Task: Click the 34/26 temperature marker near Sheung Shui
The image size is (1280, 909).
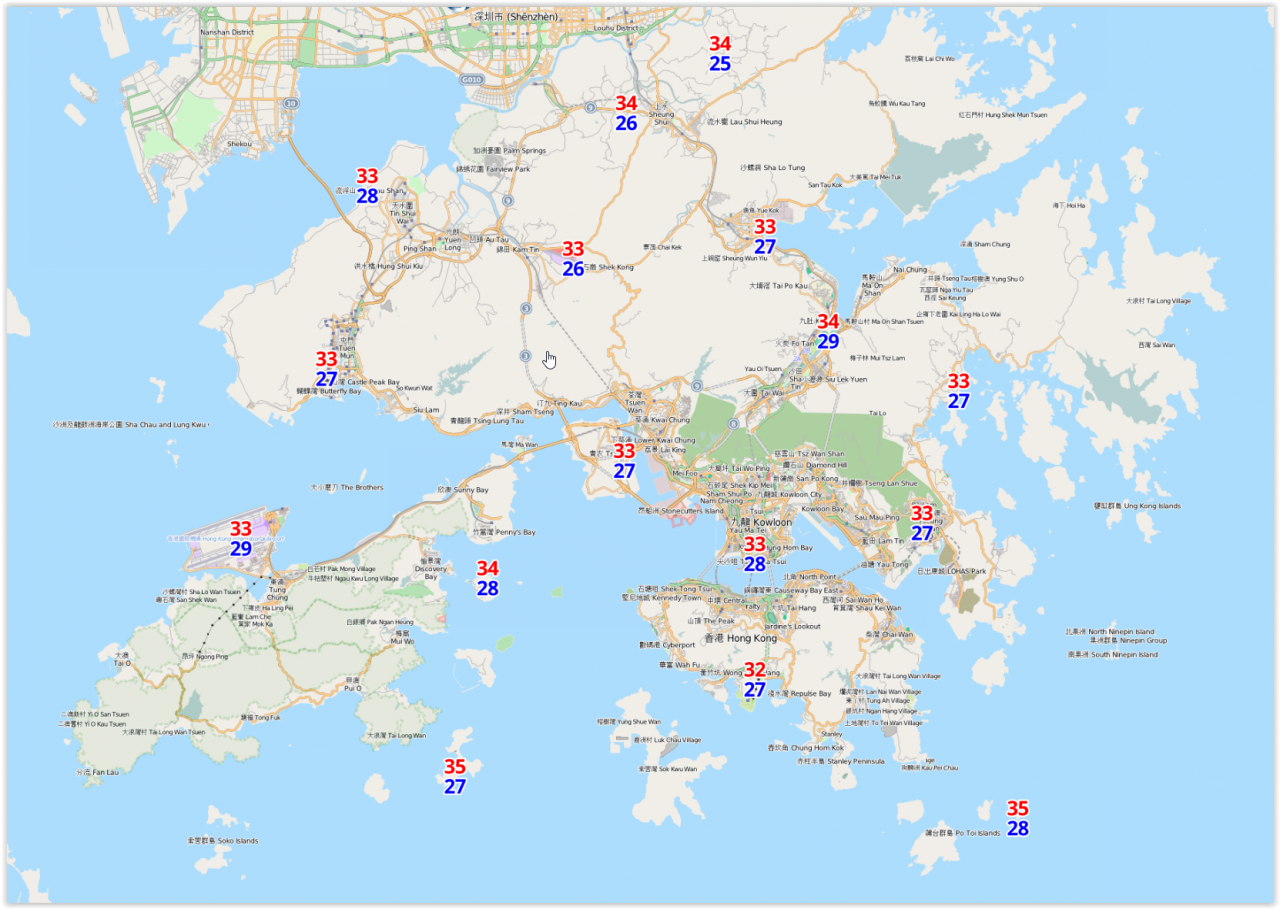Action: [626, 113]
